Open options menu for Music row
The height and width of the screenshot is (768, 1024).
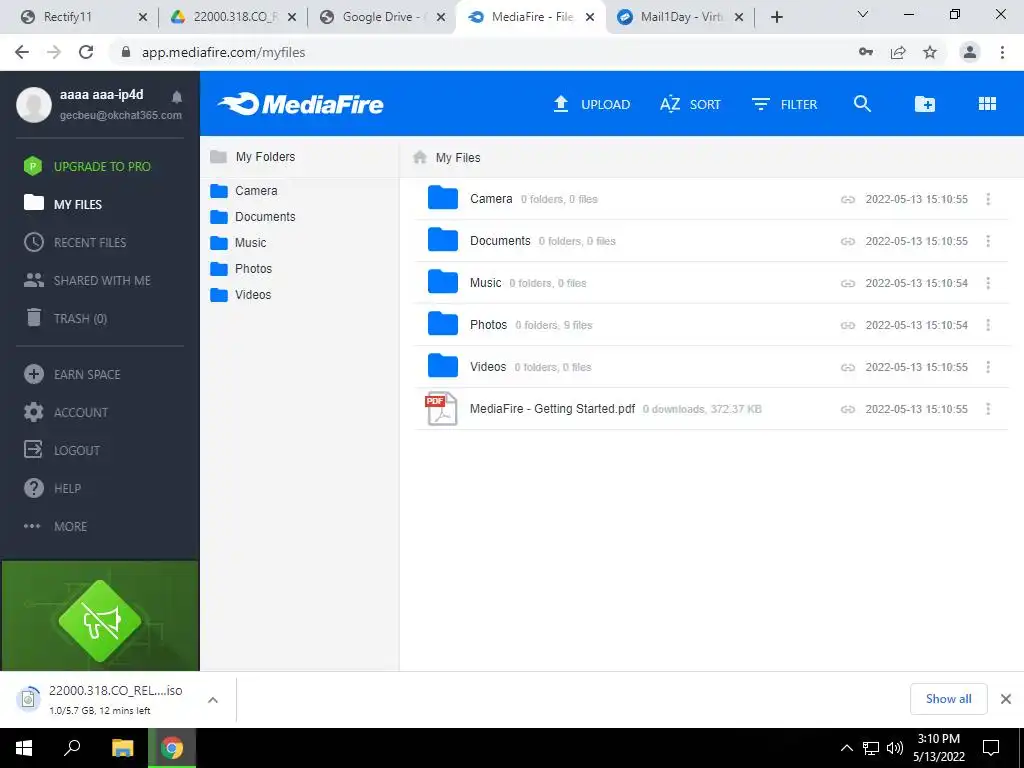tap(988, 283)
